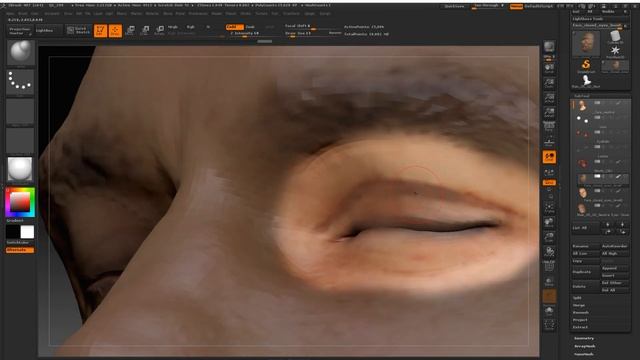Open the current material sphere picker
This screenshot has height=360, width=640.
(x=20, y=169)
